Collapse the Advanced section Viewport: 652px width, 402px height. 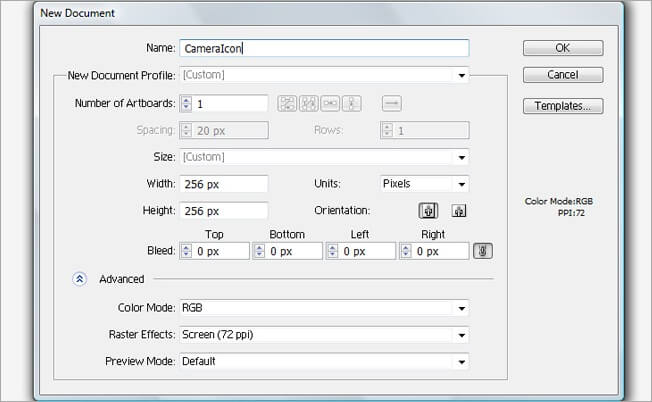pyautogui.click(x=80, y=279)
